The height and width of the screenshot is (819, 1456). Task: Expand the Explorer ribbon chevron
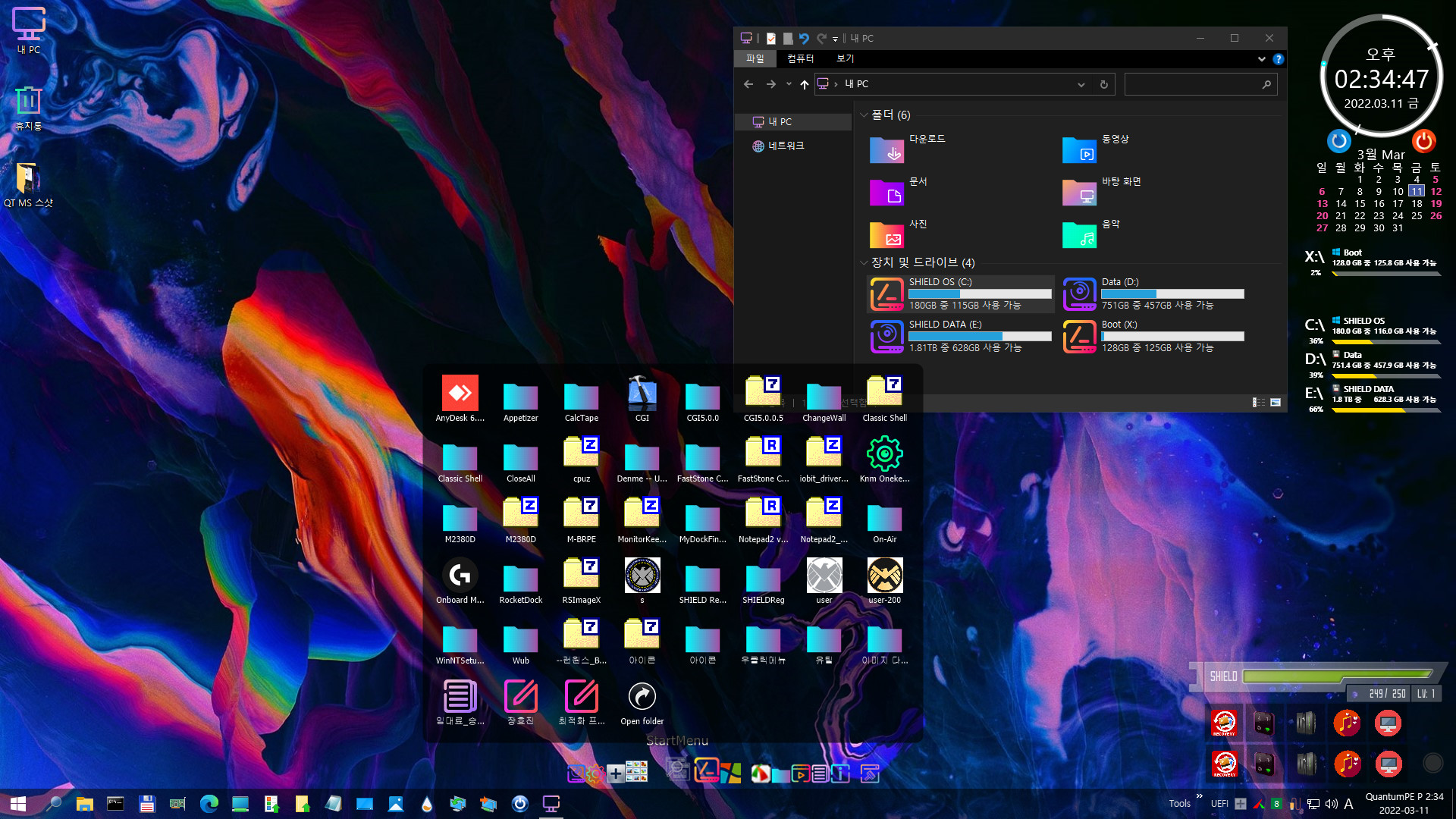pyautogui.click(x=1261, y=58)
